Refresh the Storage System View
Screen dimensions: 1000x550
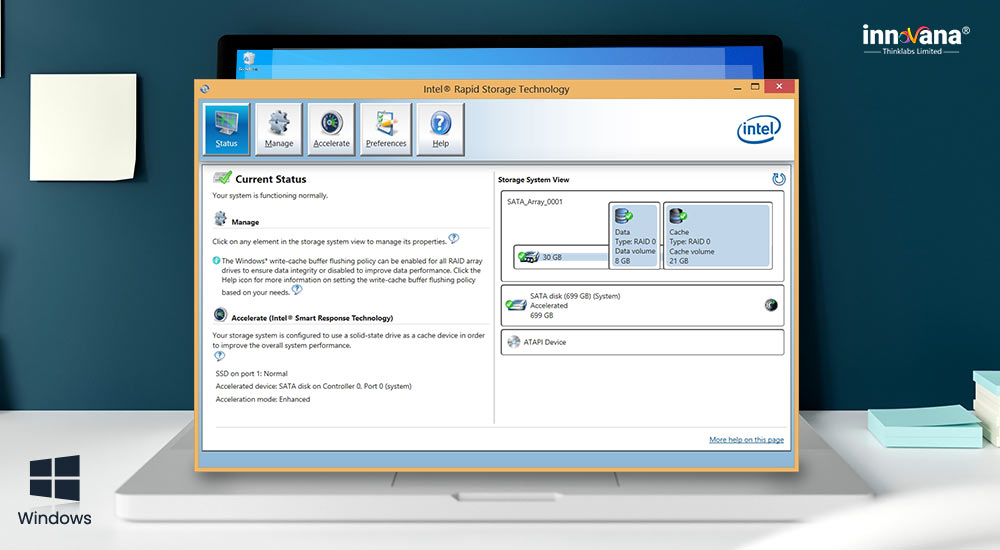pyautogui.click(x=778, y=179)
